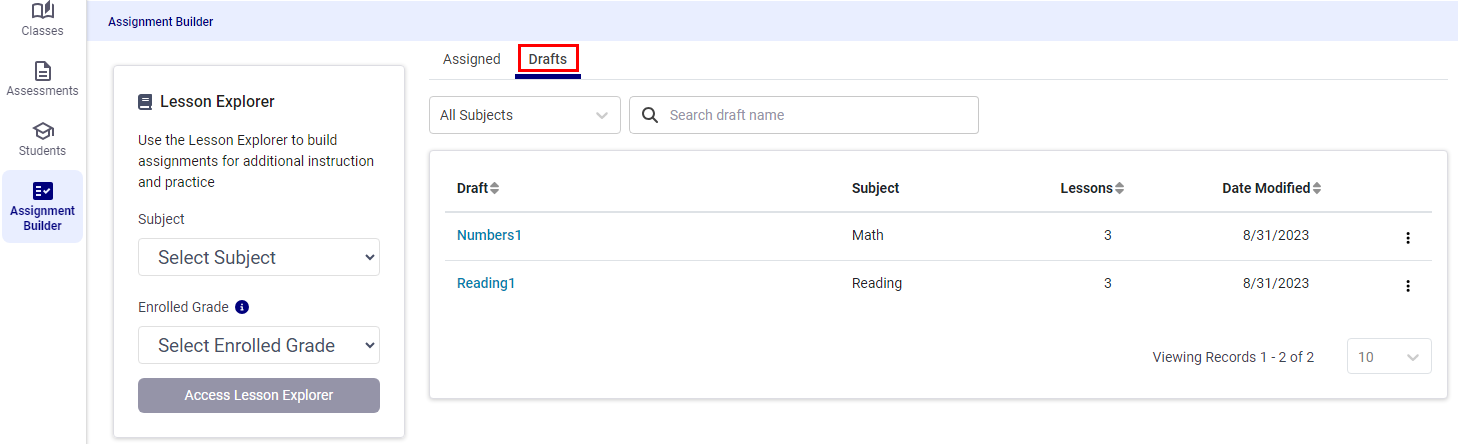Expand the Select Subject dropdown

point(259,257)
